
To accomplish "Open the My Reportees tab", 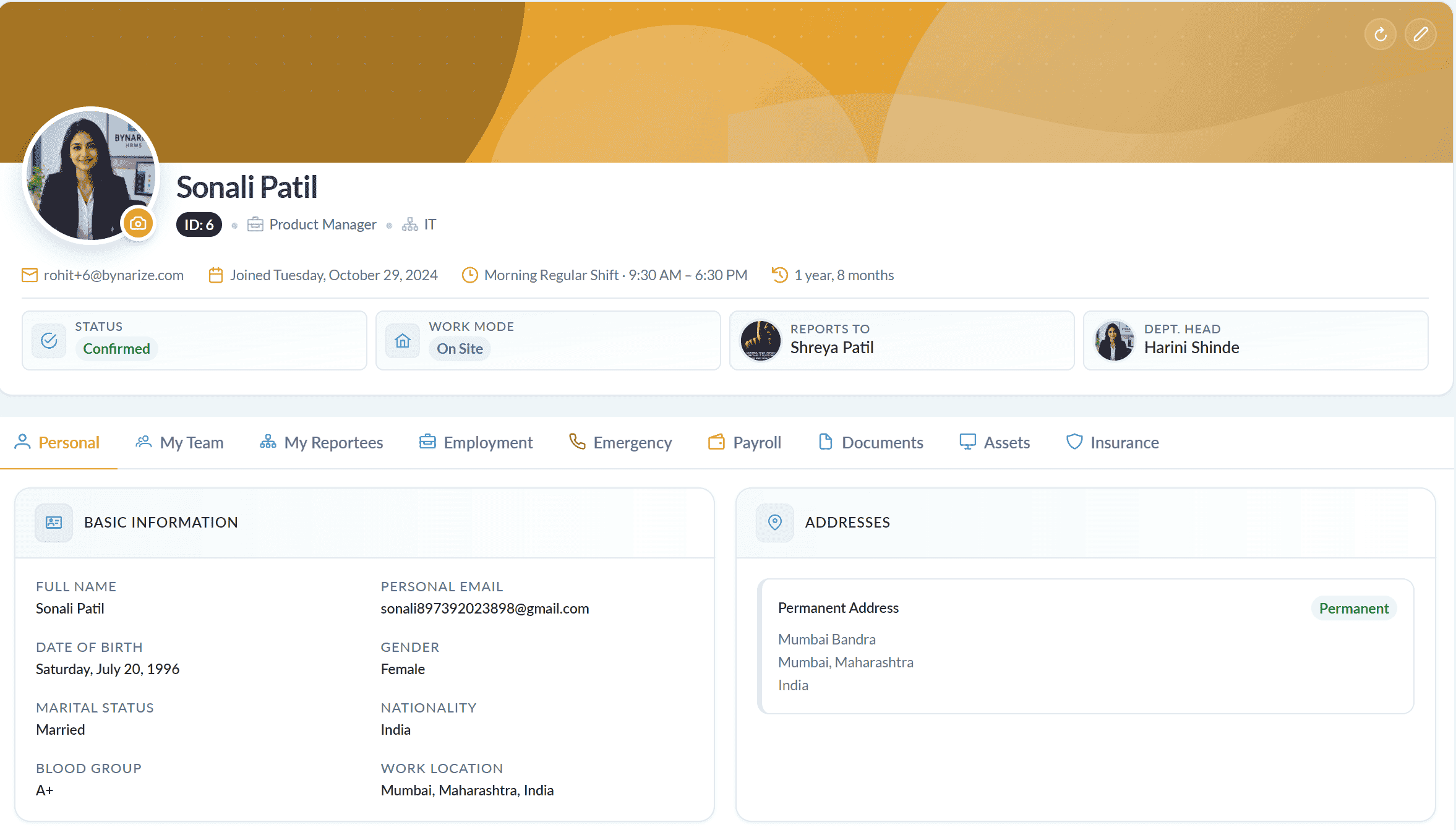I will (x=322, y=443).
